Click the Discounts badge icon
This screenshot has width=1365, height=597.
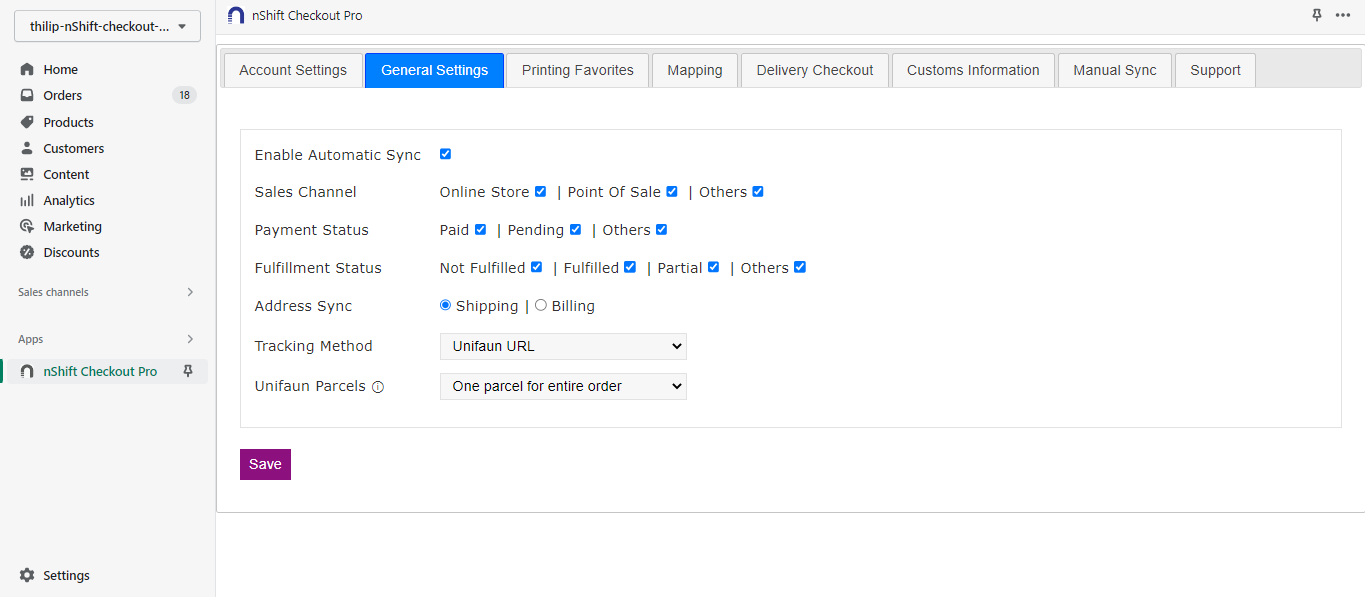coord(27,252)
